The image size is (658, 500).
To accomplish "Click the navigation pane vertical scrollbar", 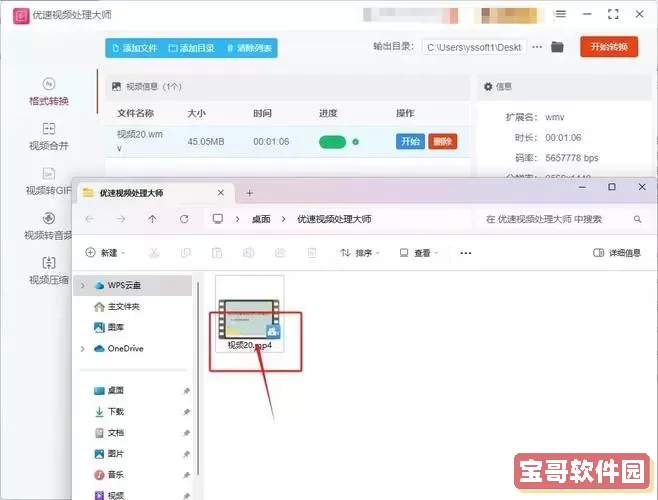I will [198, 378].
